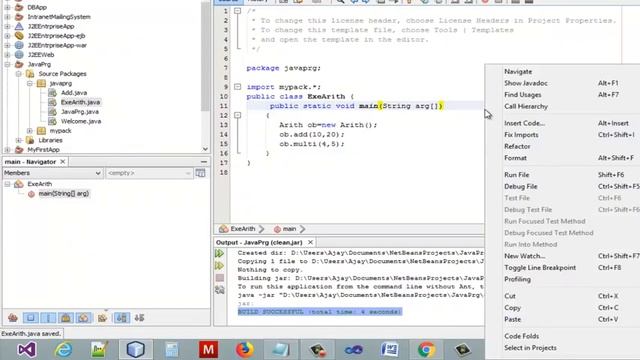This screenshot has height=360, width=640.
Task: Open Welcome.java in the project tree
Action: coord(81,121)
